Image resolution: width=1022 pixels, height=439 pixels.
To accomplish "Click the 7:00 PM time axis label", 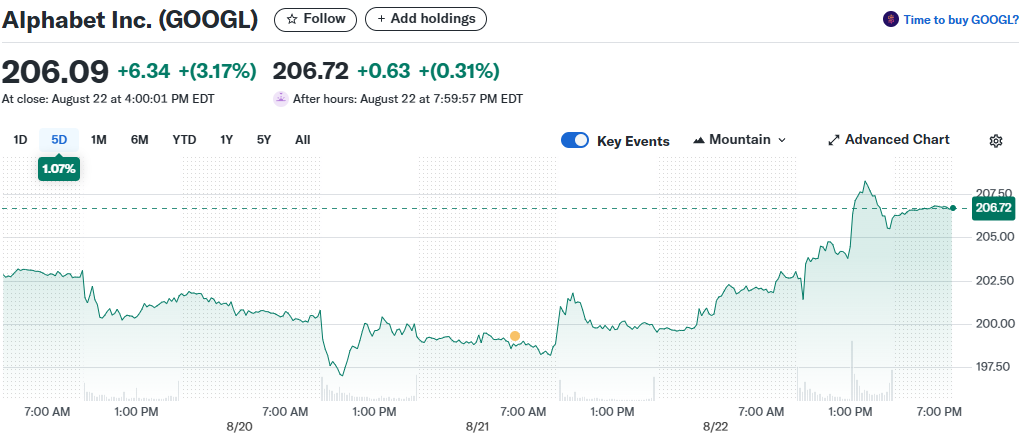I will pos(939,412).
